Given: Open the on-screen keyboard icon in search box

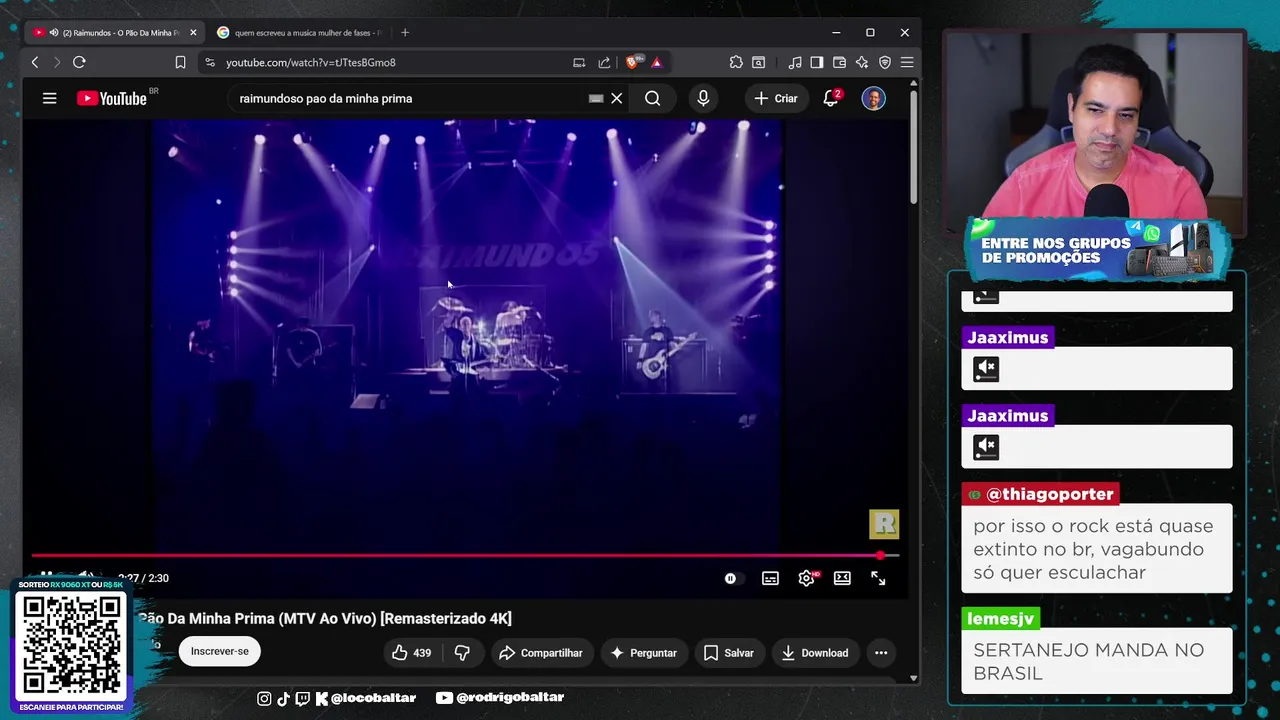Looking at the screenshot, I should pyautogui.click(x=596, y=98).
